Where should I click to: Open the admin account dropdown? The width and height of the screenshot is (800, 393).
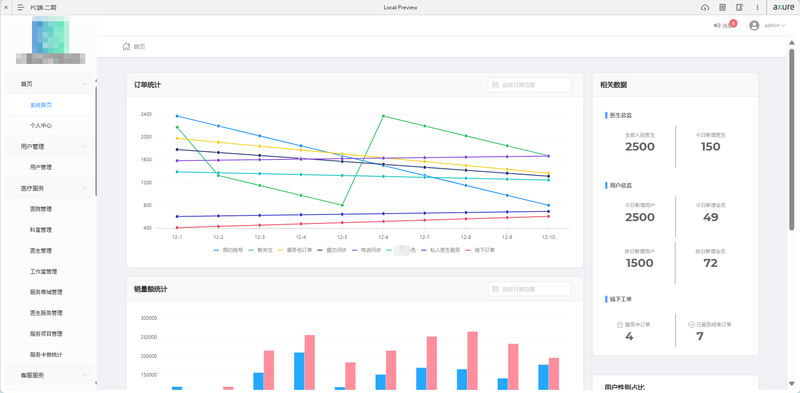click(x=775, y=26)
